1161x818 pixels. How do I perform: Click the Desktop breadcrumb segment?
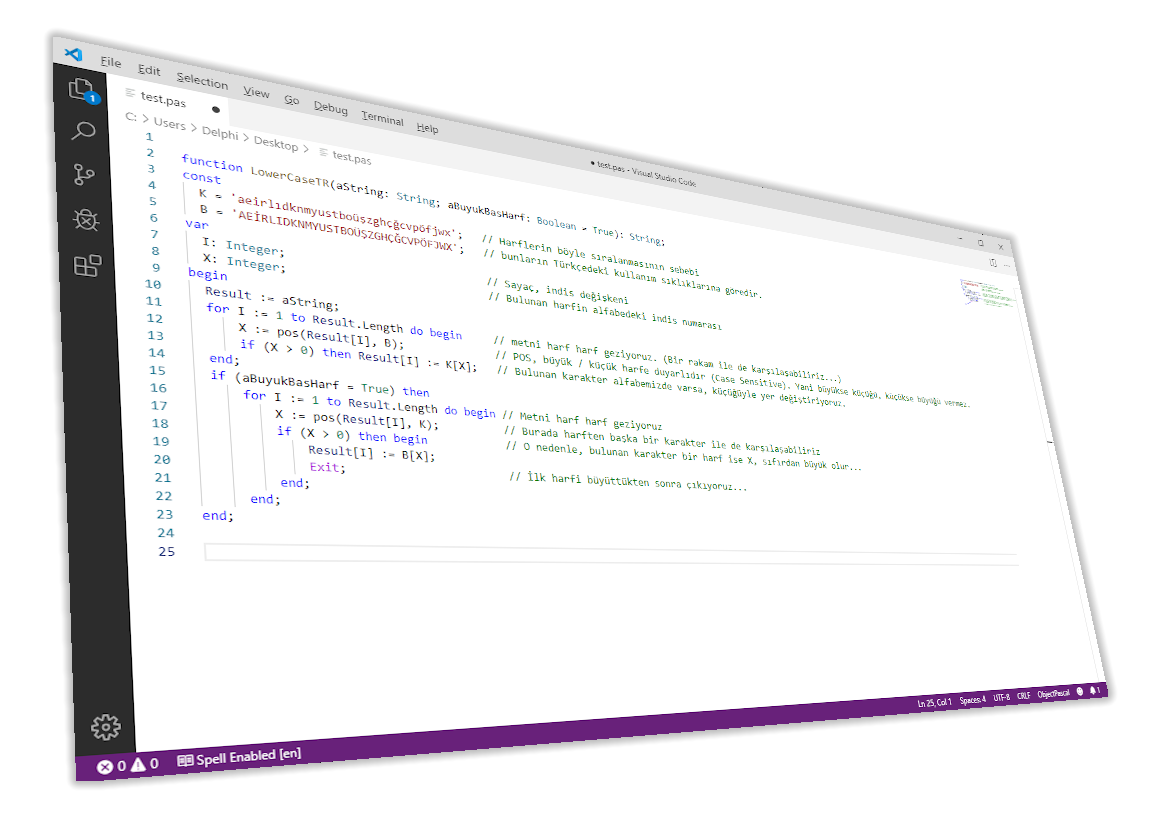275,143
